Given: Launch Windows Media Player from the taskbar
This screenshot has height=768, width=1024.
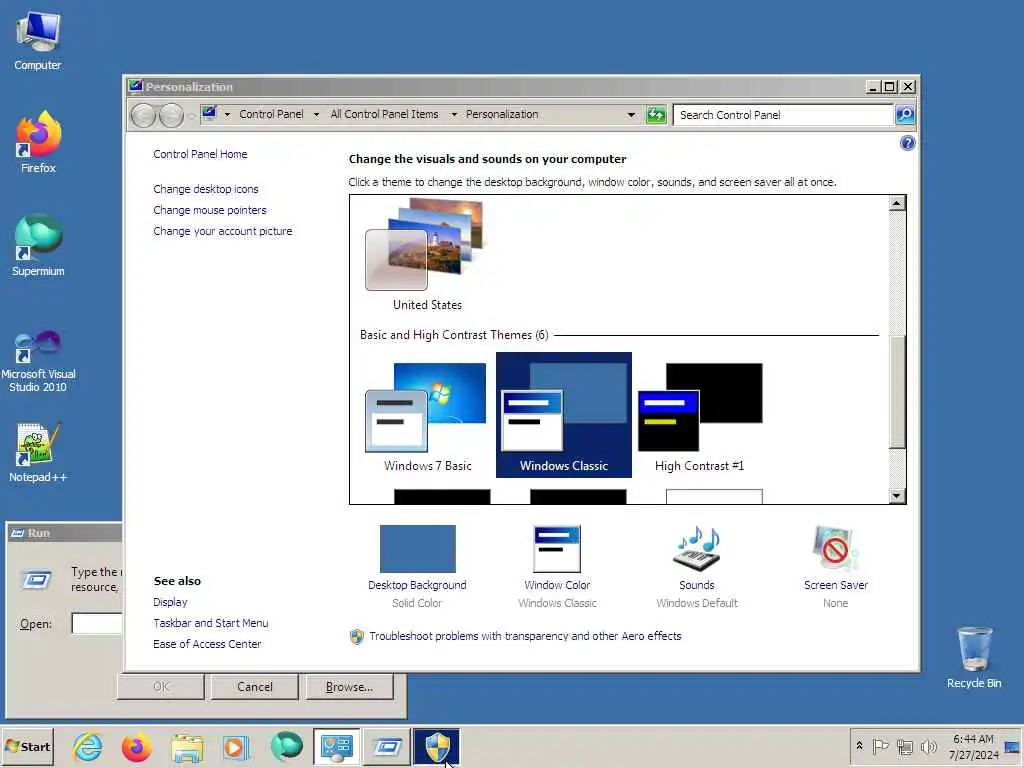Looking at the screenshot, I should click(x=236, y=747).
